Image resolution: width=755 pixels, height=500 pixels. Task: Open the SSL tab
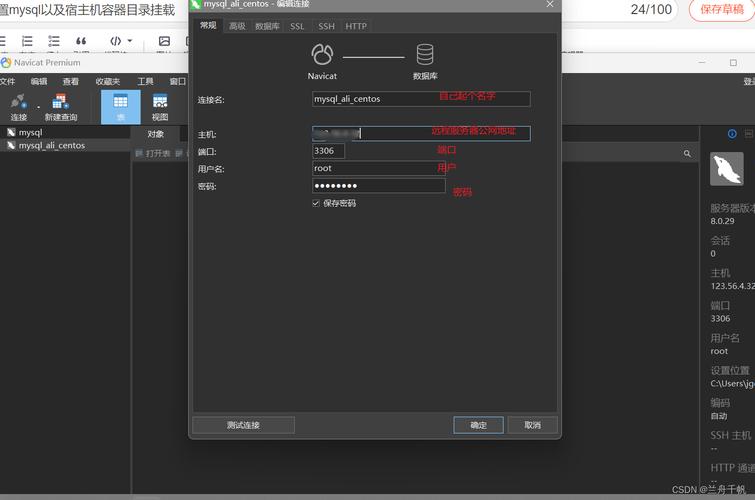297,26
